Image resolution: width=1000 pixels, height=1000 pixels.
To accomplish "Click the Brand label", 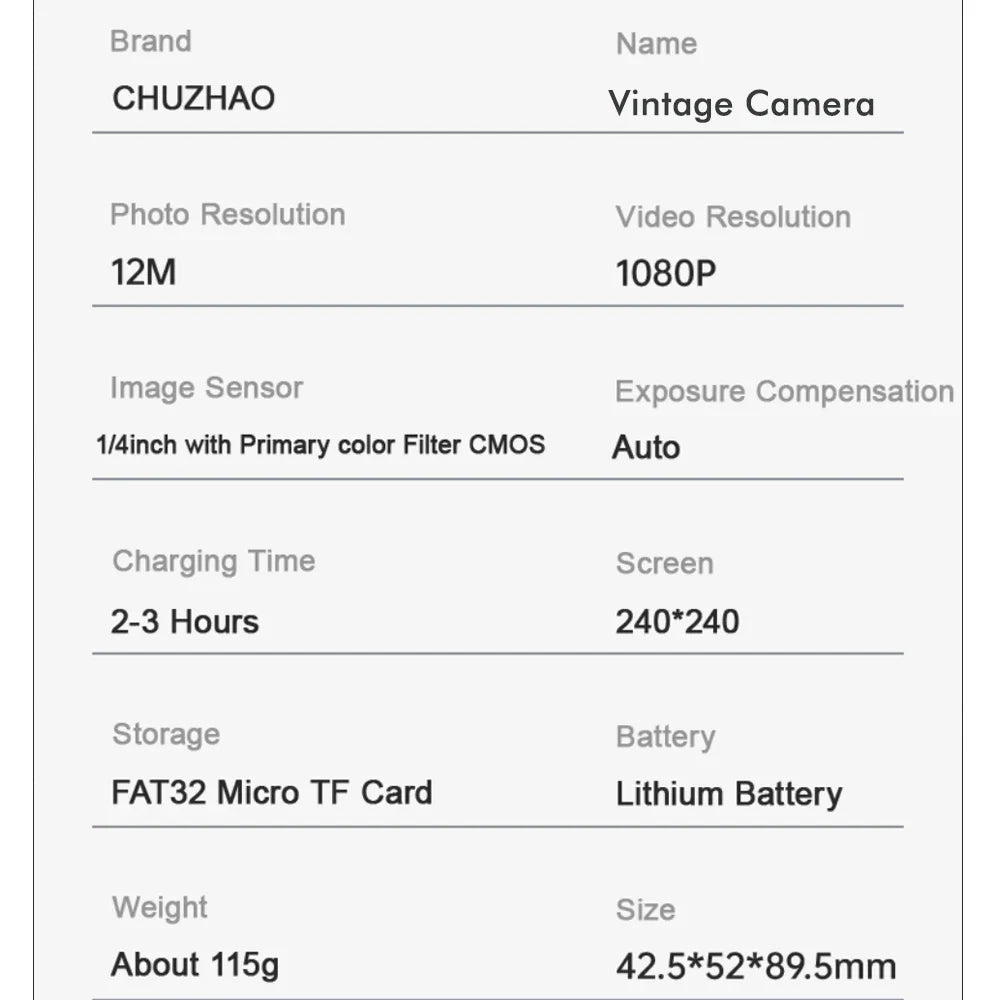I will 150,41.
